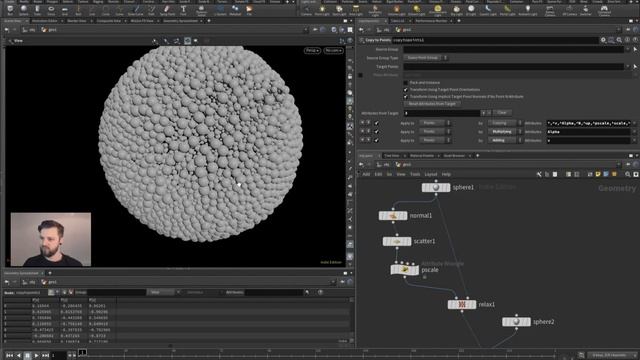Open the Edit menu in network editor
Image resolution: width=640 pixels, height=360 pixels.
pyautogui.click(x=378, y=174)
